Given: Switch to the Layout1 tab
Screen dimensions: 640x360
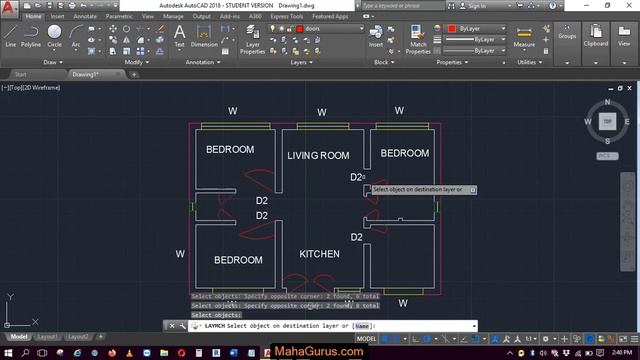Looking at the screenshot, I should pos(47,337).
